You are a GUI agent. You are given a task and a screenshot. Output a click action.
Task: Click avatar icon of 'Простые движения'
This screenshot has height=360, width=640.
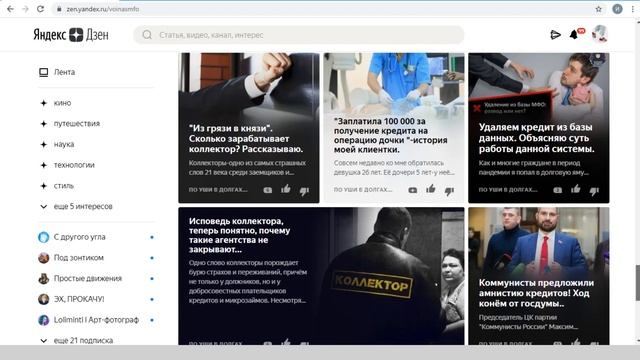pyautogui.click(x=44, y=279)
